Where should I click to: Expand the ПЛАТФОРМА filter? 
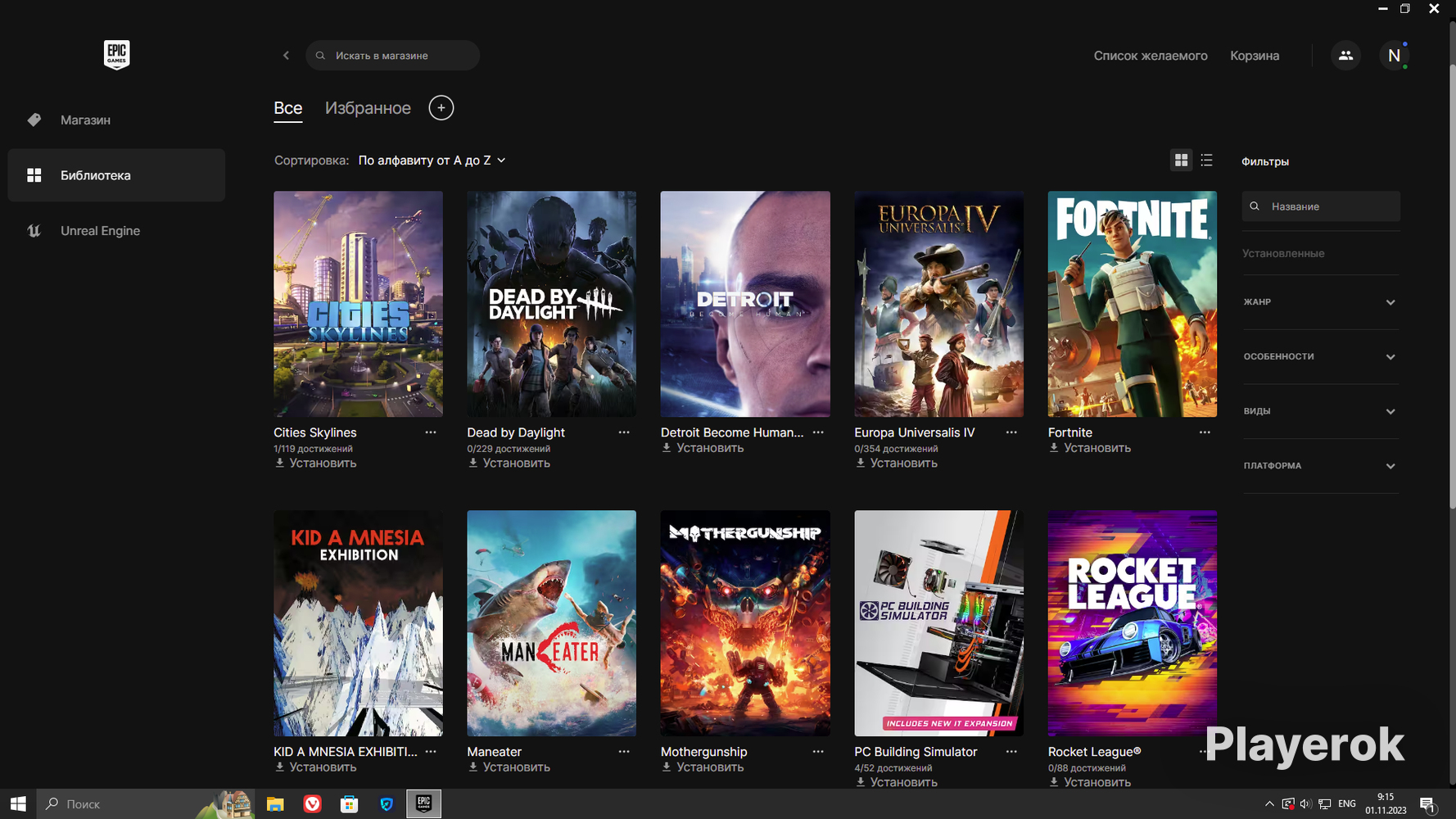[1320, 466]
